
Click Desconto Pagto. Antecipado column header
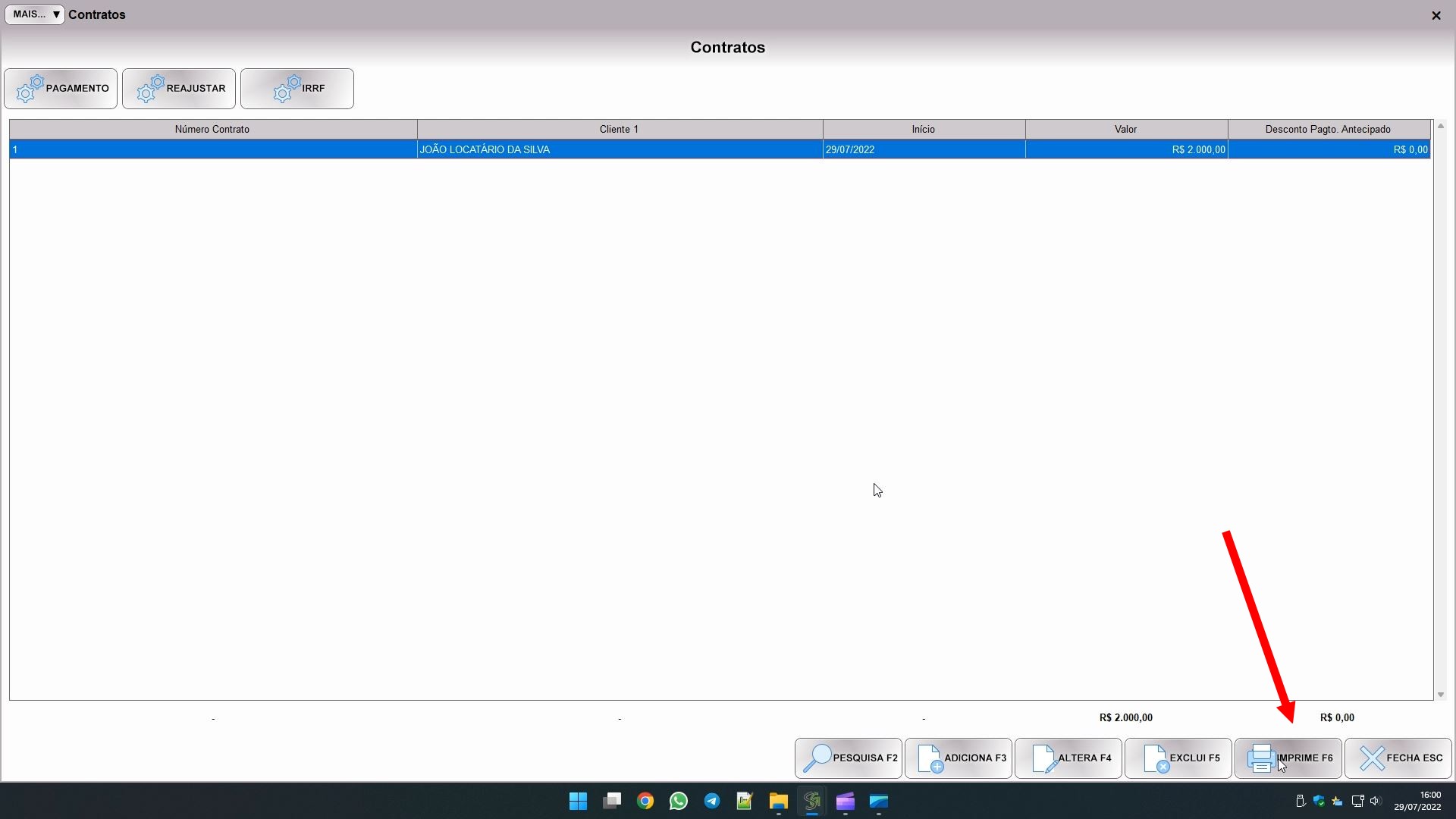(x=1327, y=129)
